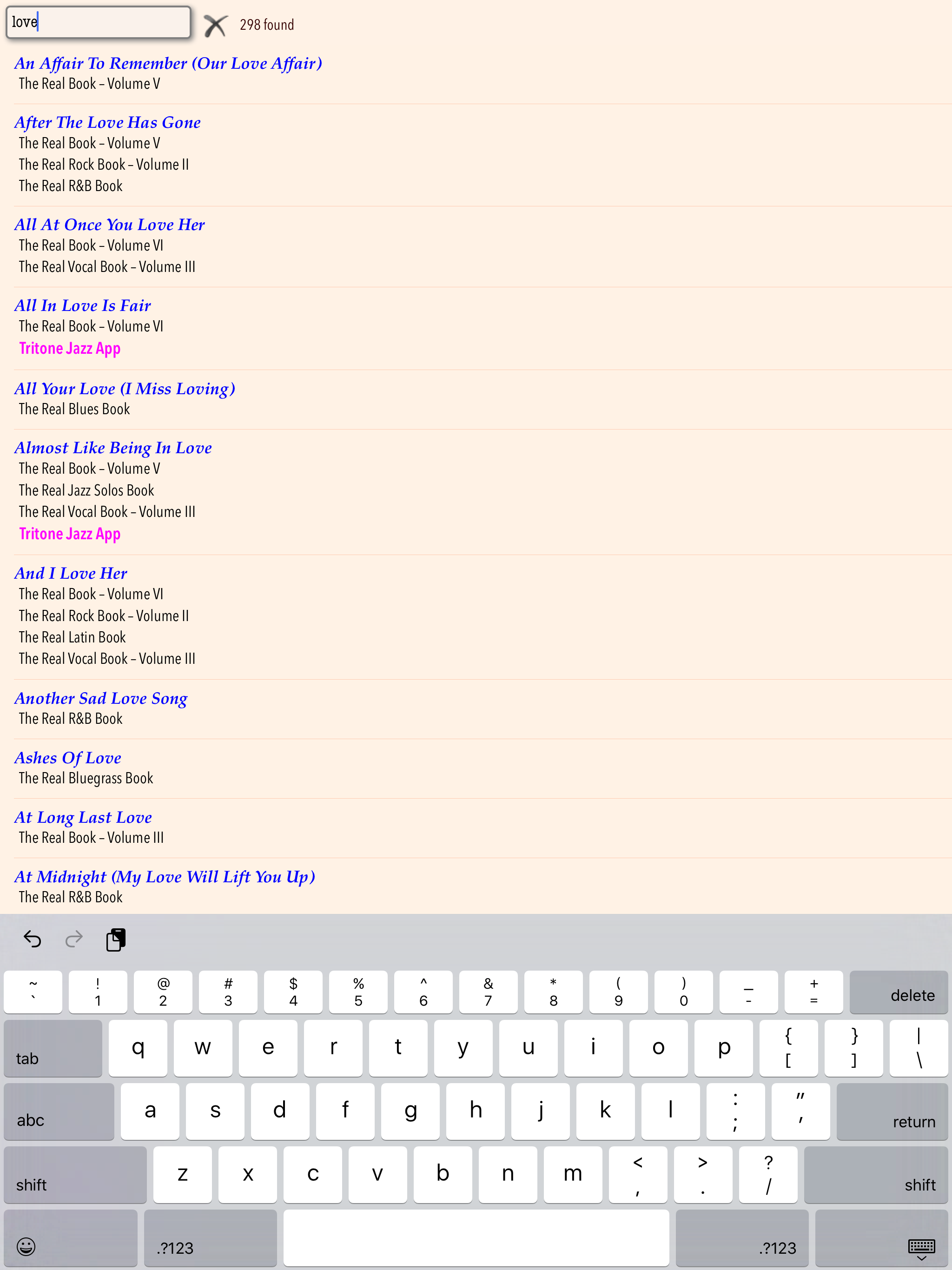This screenshot has width=952, height=1270.
Task: Select 'The Real Book – Volume III' entry
Action: [91, 838]
